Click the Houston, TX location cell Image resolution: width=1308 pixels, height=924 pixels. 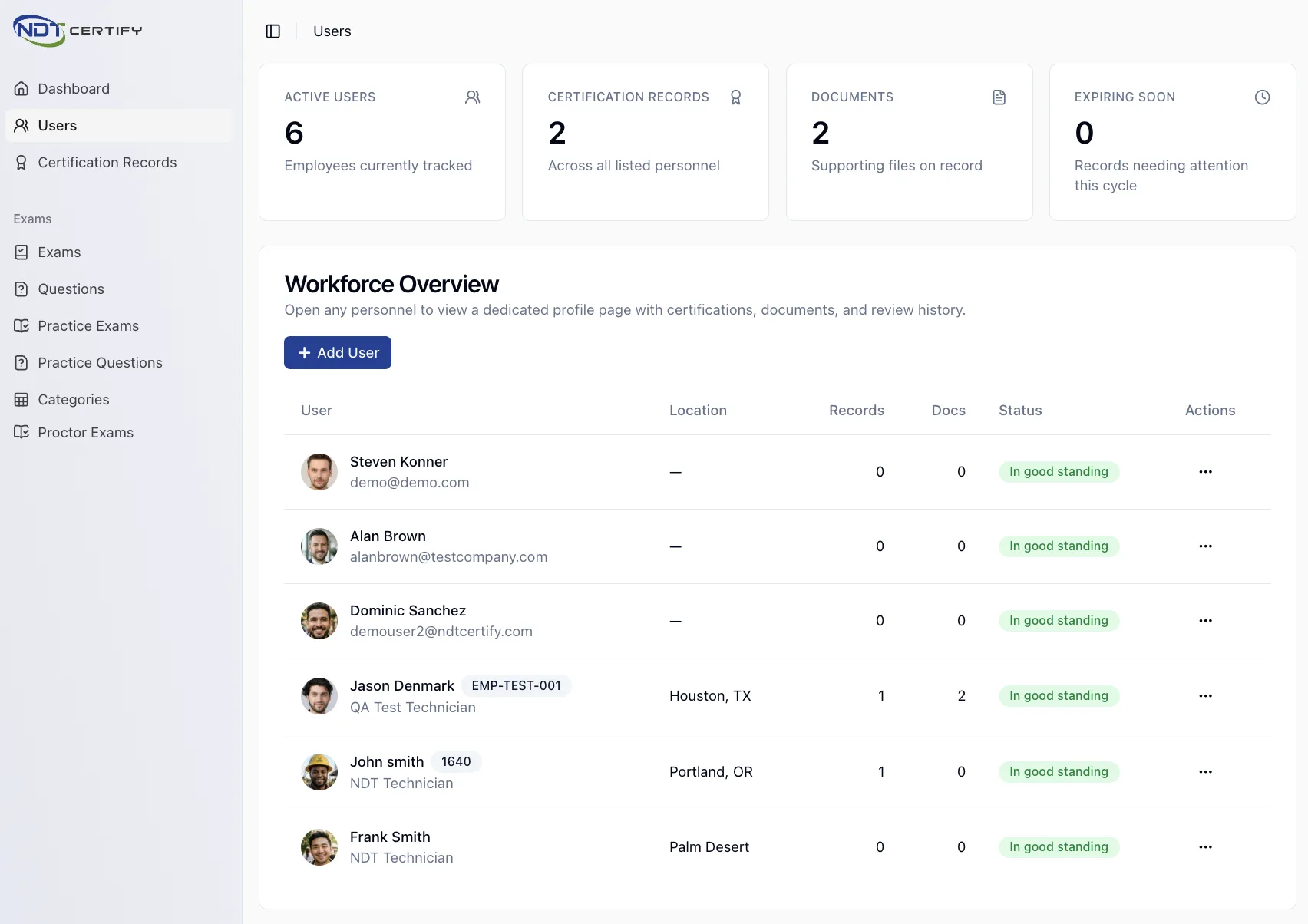tap(710, 696)
